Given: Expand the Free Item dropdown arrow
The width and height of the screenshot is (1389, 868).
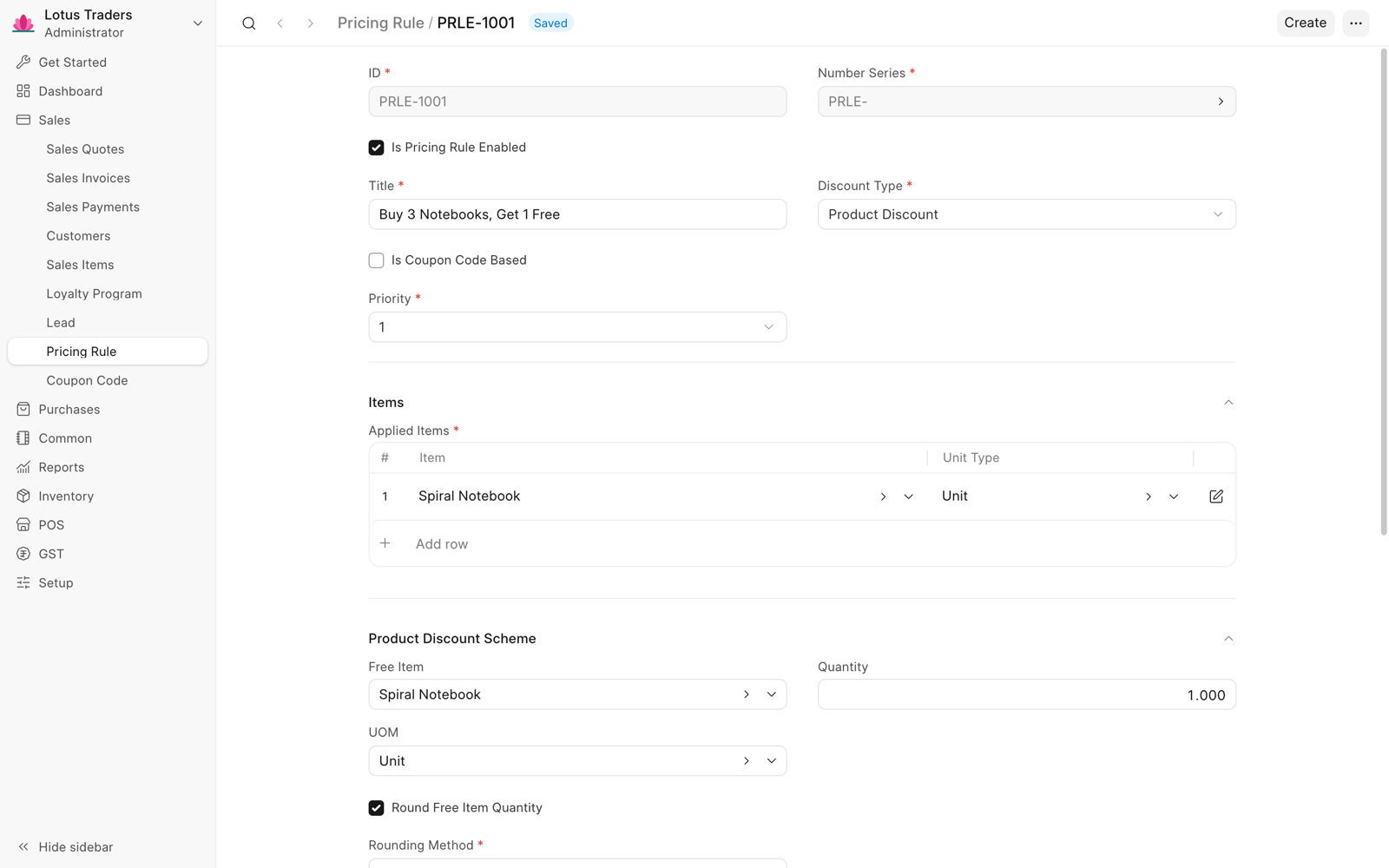Looking at the screenshot, I should tap(771, 694).
